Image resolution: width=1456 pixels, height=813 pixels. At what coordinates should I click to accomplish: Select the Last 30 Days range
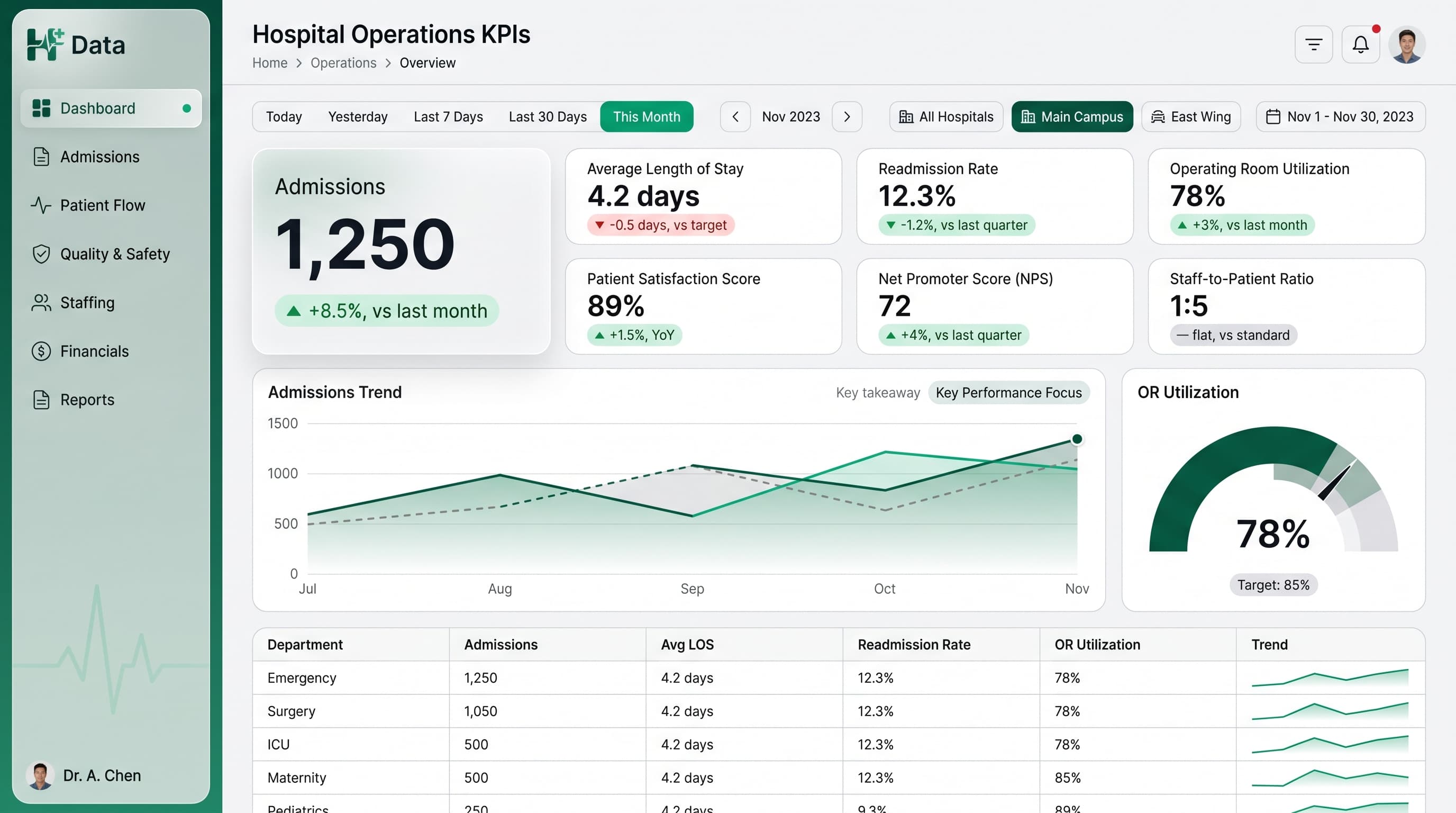[x=548, y=116]
